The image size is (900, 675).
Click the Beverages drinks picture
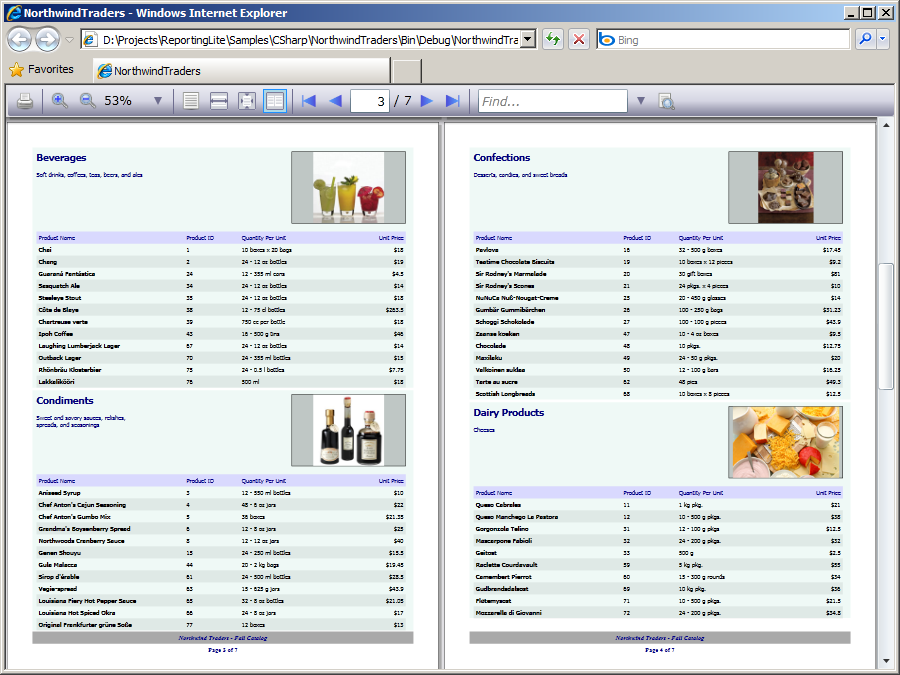click(348, 187)
